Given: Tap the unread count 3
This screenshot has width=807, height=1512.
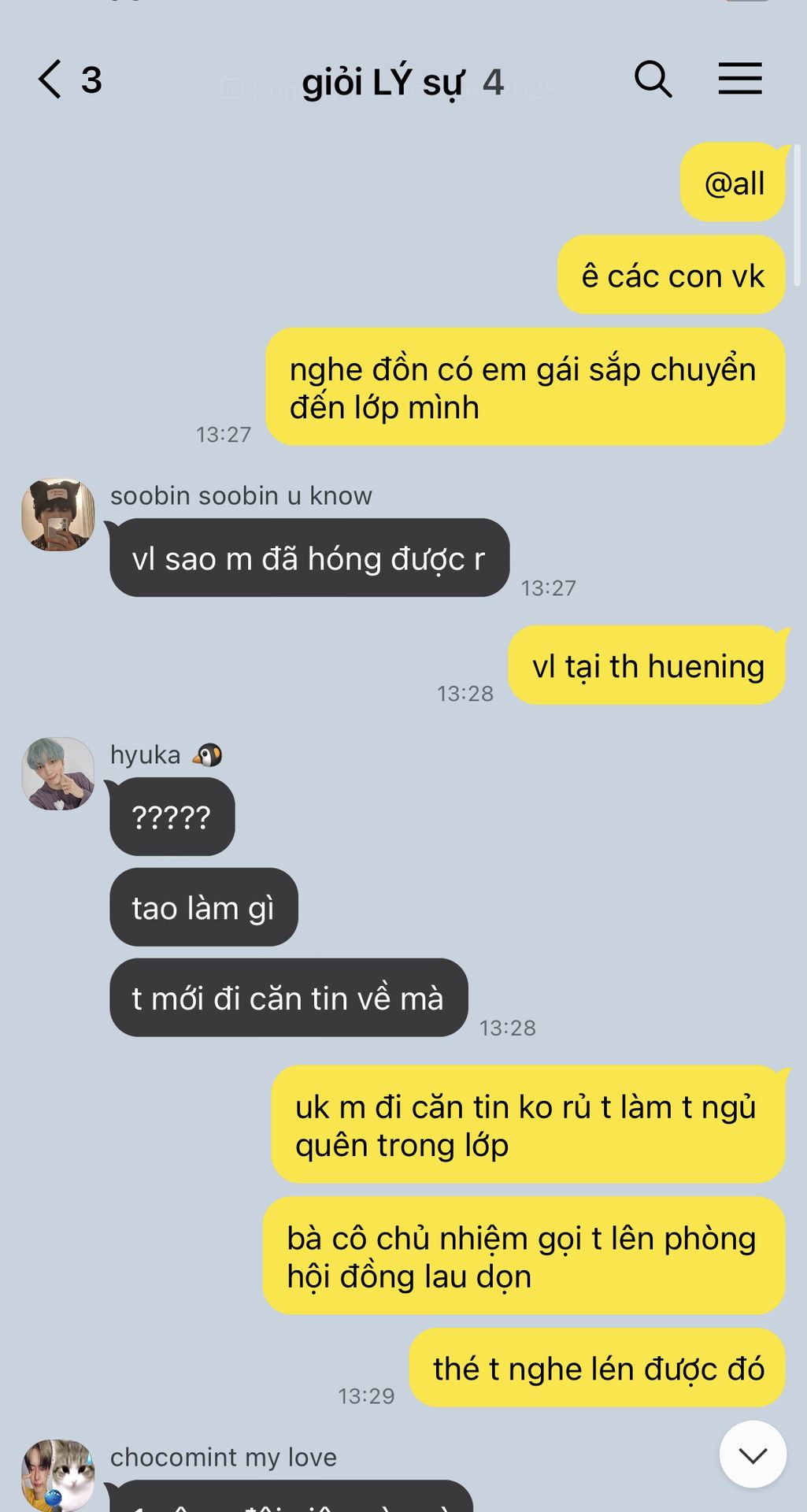Looking at the screenshot, I should tap(91, 80).
